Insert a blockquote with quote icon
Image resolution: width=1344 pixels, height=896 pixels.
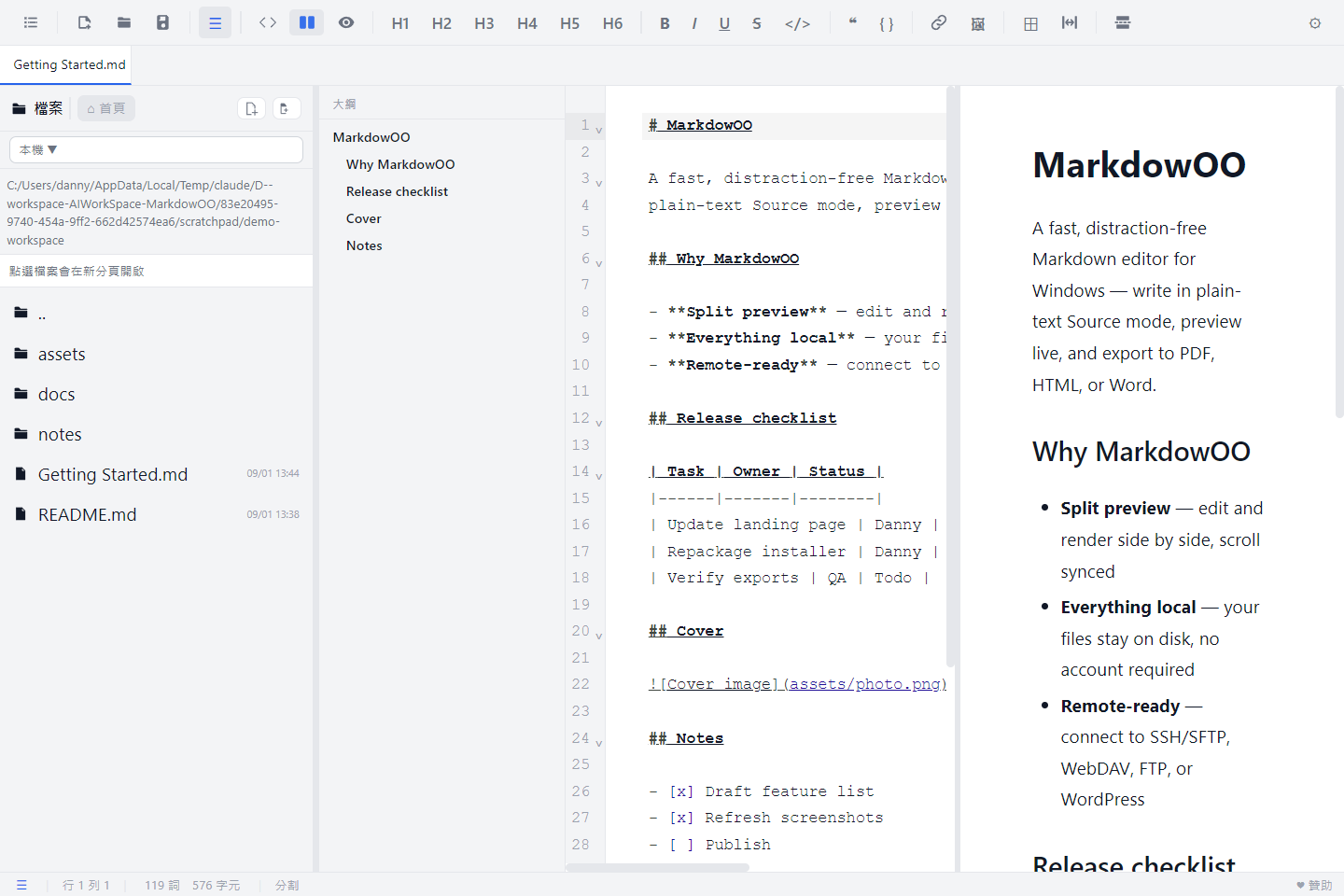point(852,22)
